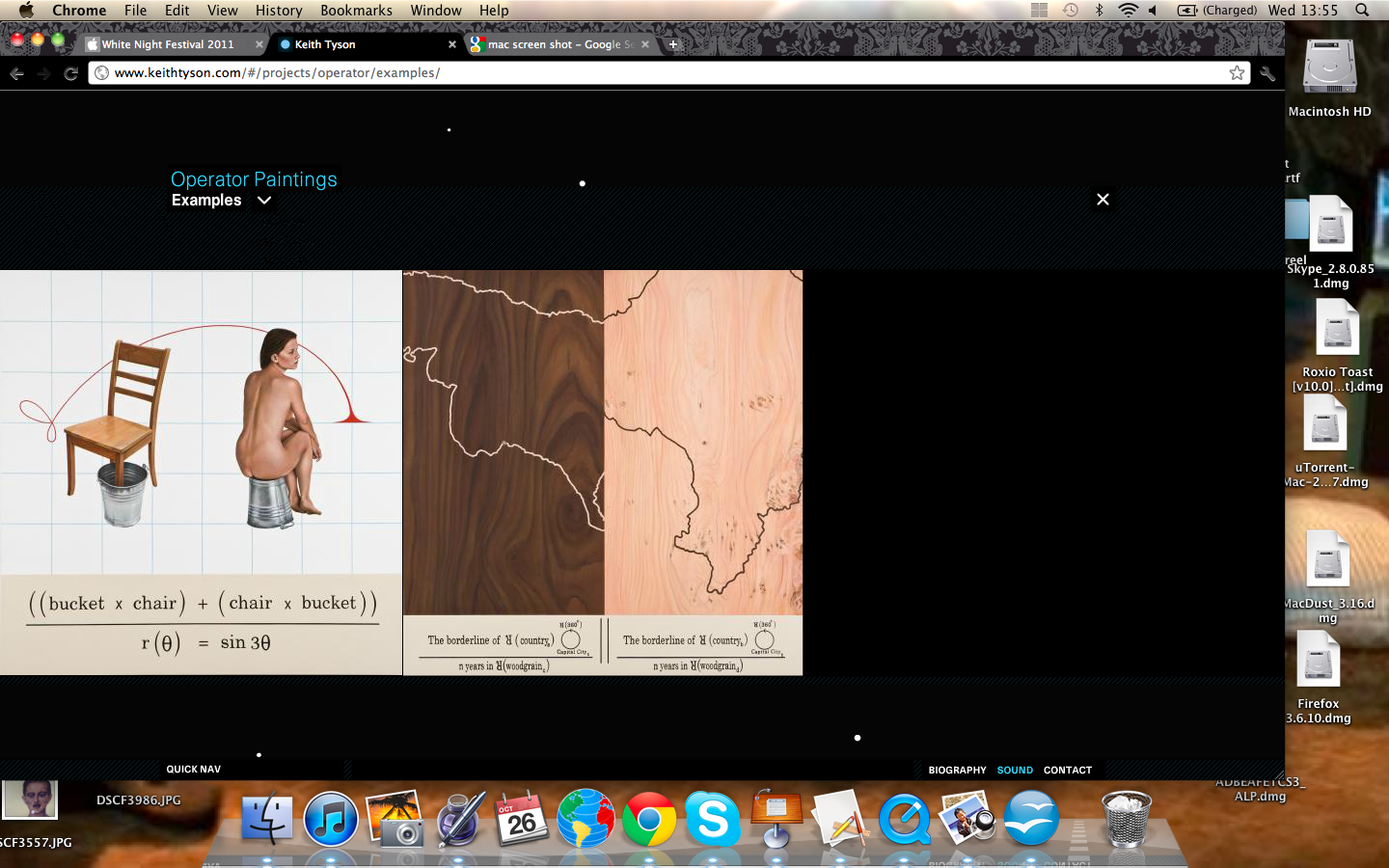Screen dimensions: 1389x868
Task: Go back with the browser back arrow
Action: pyautogui.click(x=16, y=73)
